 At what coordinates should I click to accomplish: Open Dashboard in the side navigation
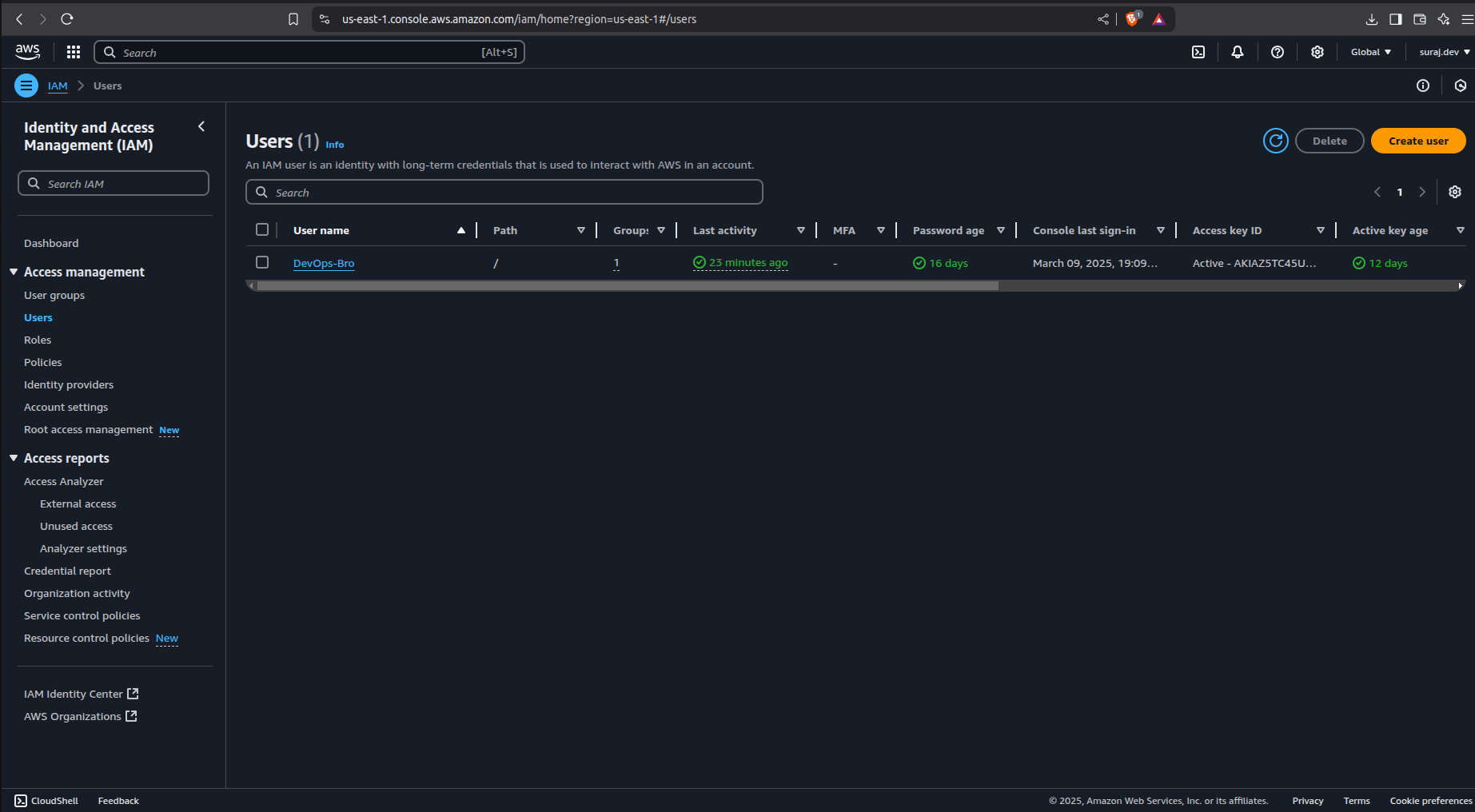[51, 243]
